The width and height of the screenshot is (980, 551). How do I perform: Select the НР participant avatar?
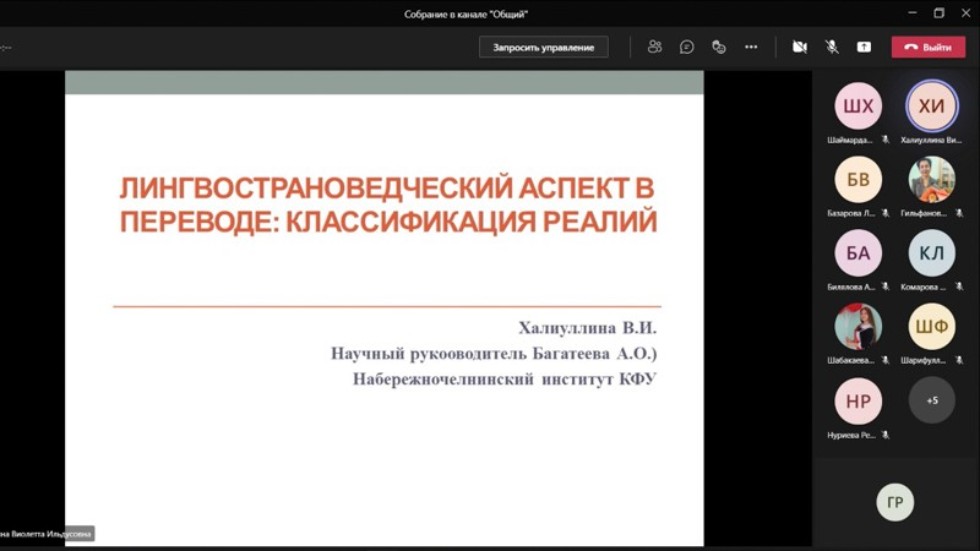click(x=858, y=400)
